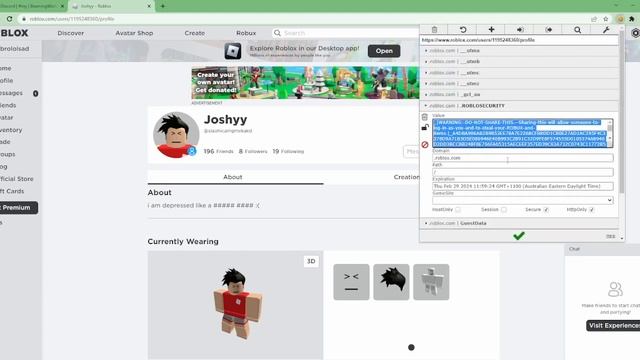
Task: Collapse the .ROBLOSECURITY cookie row
Action: [x=519, y=106]
